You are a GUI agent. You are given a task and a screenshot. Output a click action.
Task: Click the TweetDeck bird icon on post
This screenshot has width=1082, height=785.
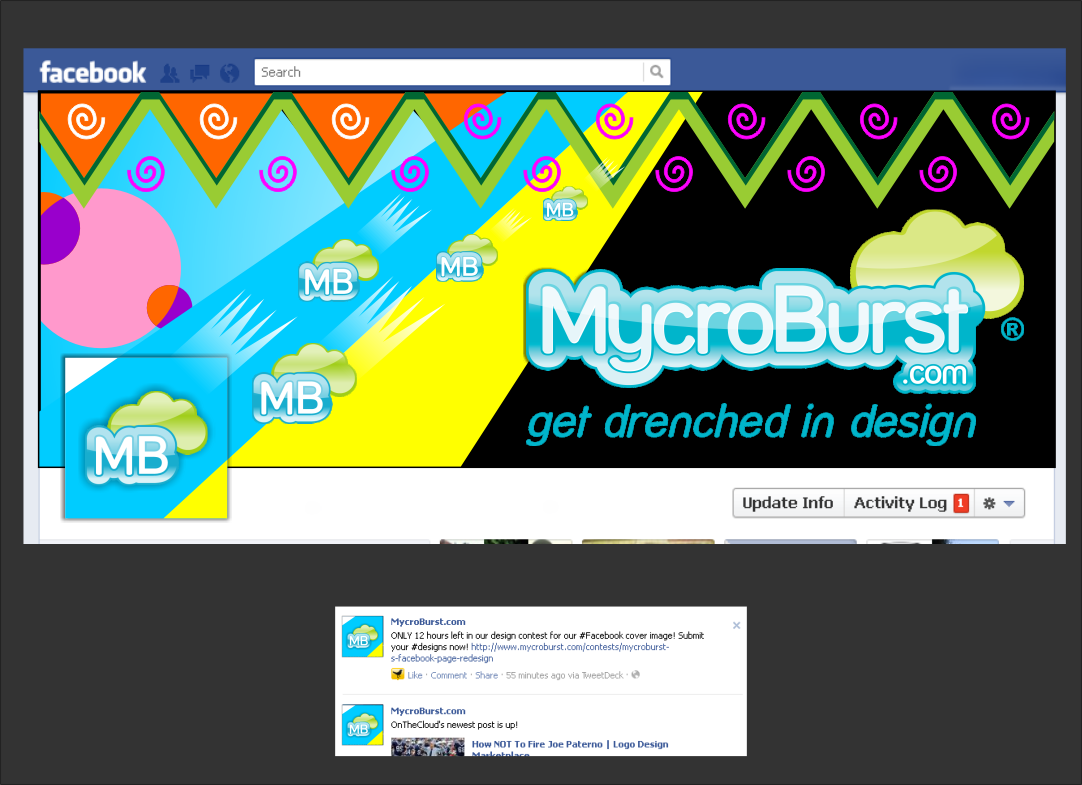click(397, 675)
